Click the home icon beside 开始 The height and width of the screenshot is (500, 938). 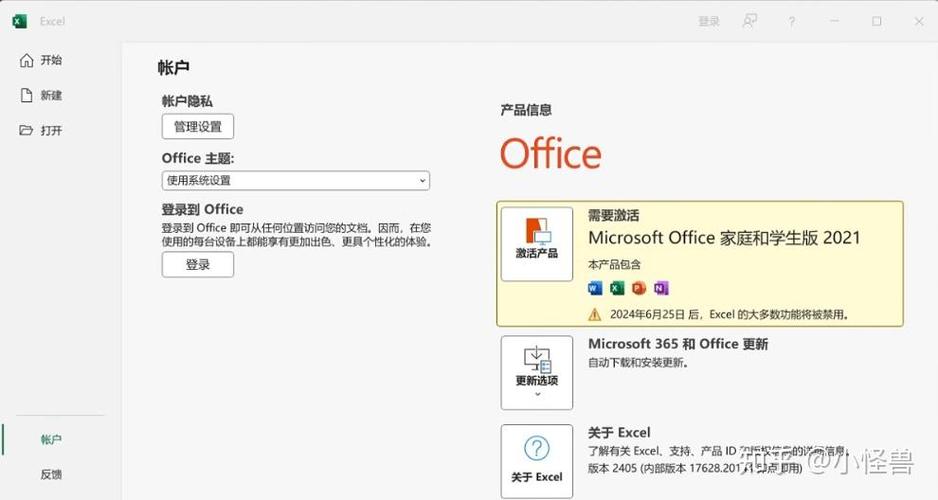pos(26,60)
